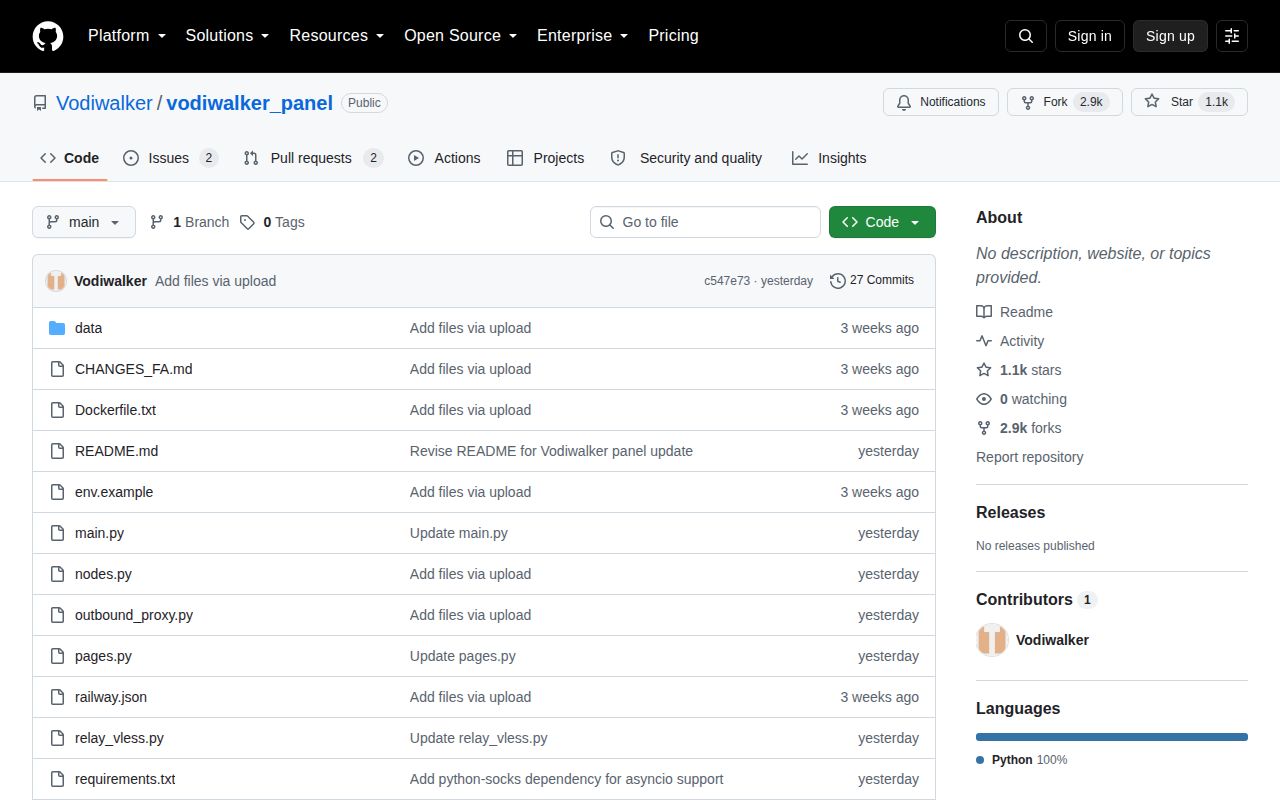Switch to the Pull requests tab
Viewport: 1280px width, 800px height.
pyautogui.click(x=313, y=158)
